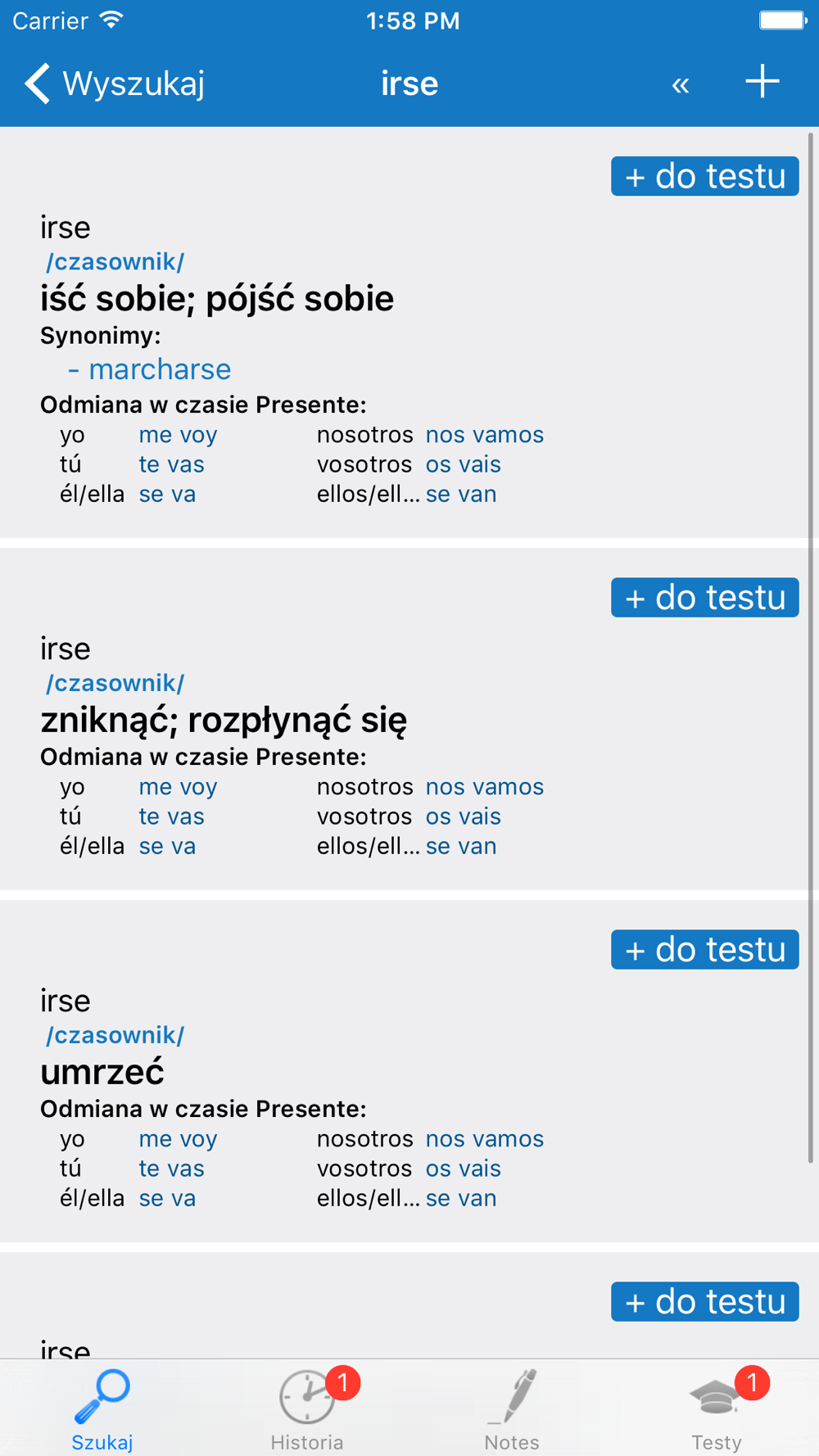Add 'zniknąć; rozpłynąć się' entry to test
This screenshot has width=819, height=1456.
pyautogui.click(x=704, y=598)
